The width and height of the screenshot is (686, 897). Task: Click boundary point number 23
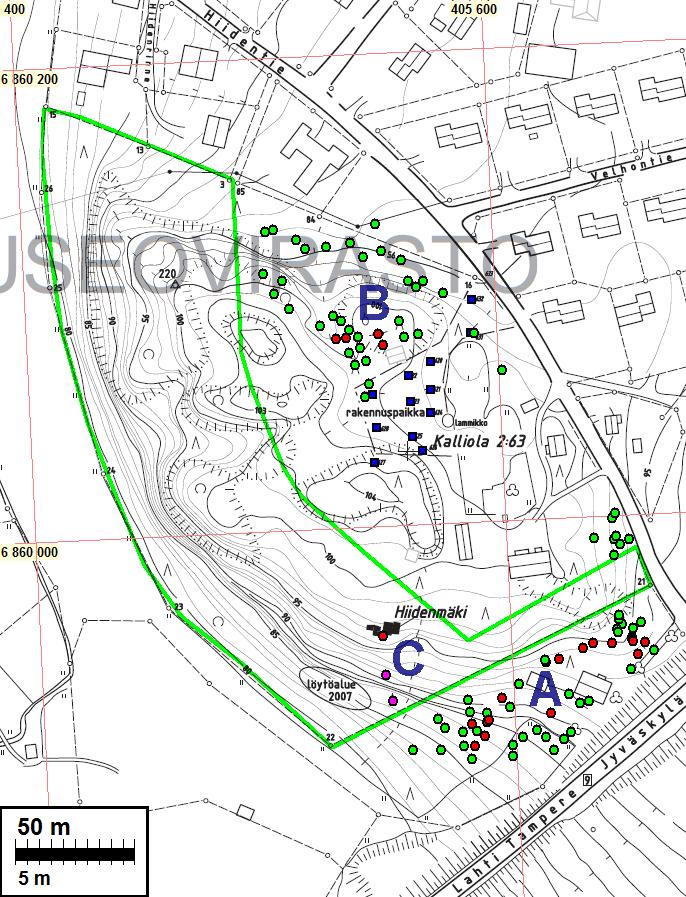click(x=179, y=607)
